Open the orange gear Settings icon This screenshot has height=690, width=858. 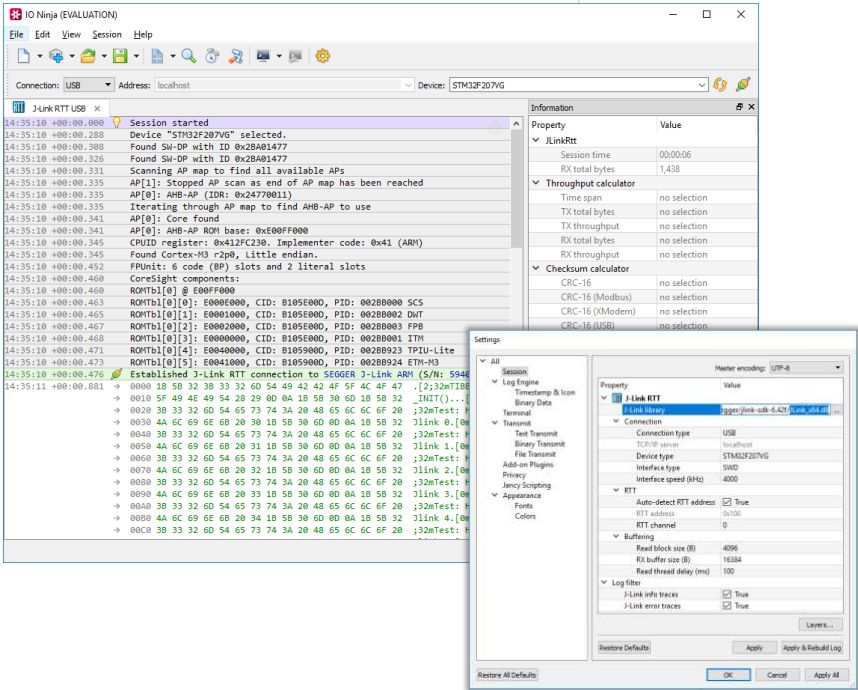coord(323,56)
